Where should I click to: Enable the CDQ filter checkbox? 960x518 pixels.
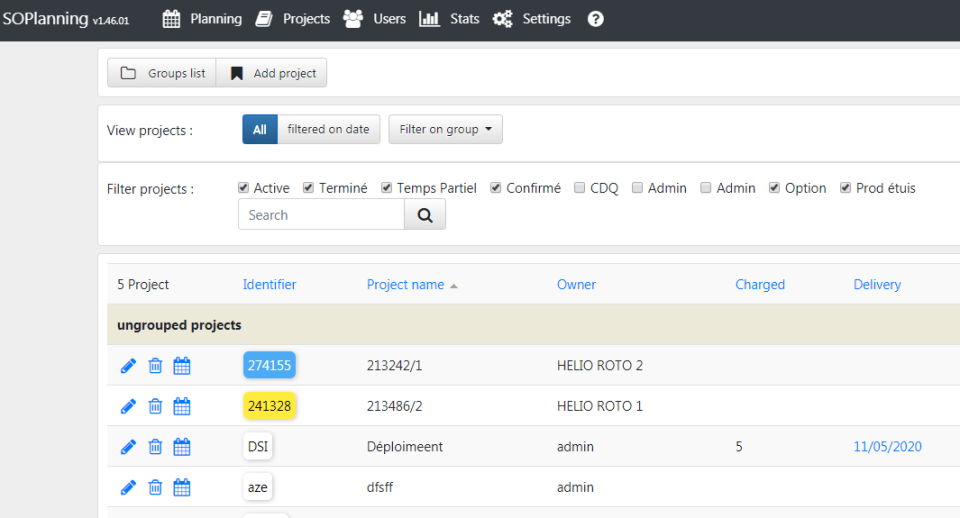point(580,188)
